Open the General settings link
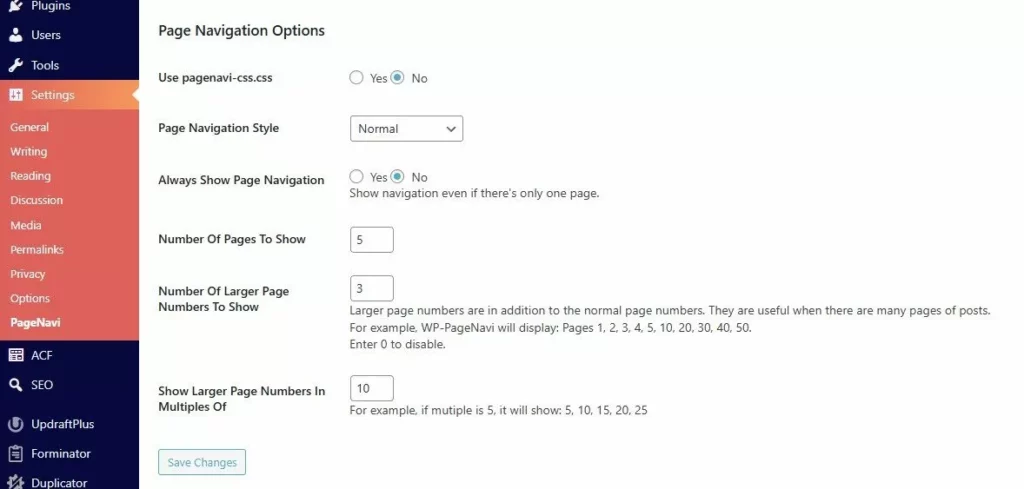This screenshot has height=489, width=1024. tap(29, 128)
